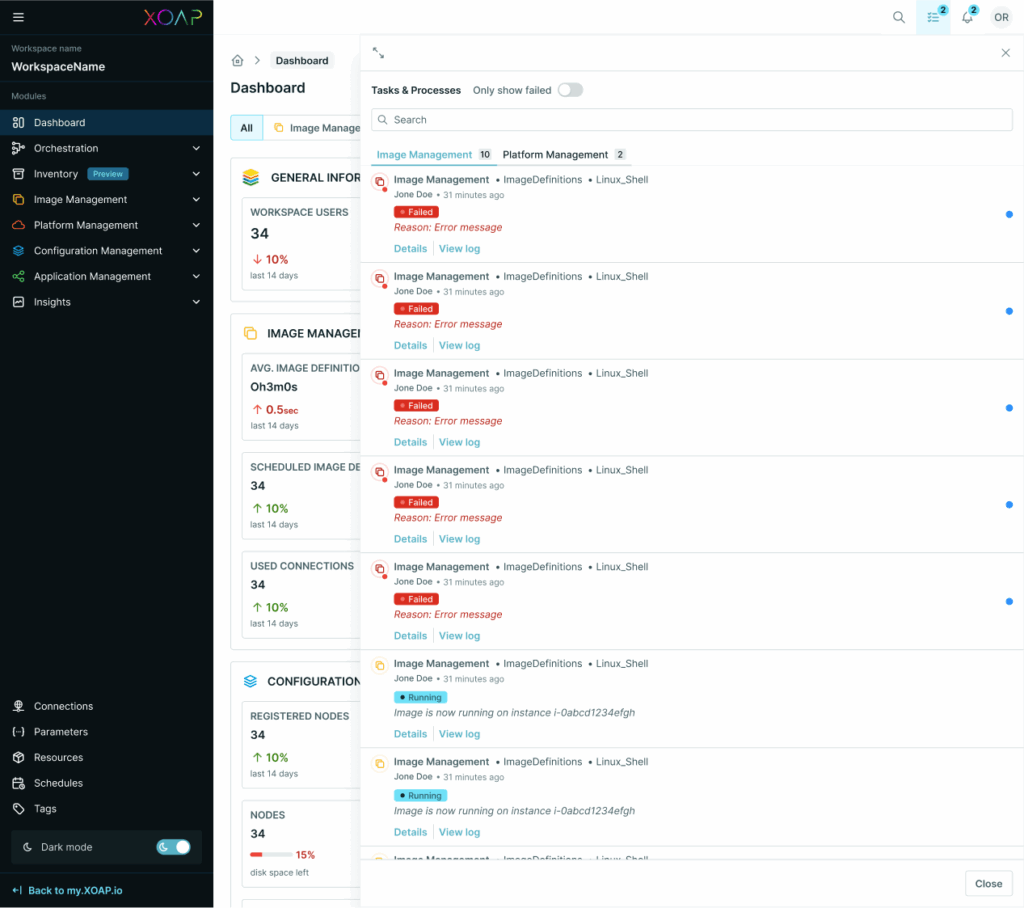Enable the Only show failed toggle
The image size is (1024, 908).
pyautogui.click(x=570, y=90)
